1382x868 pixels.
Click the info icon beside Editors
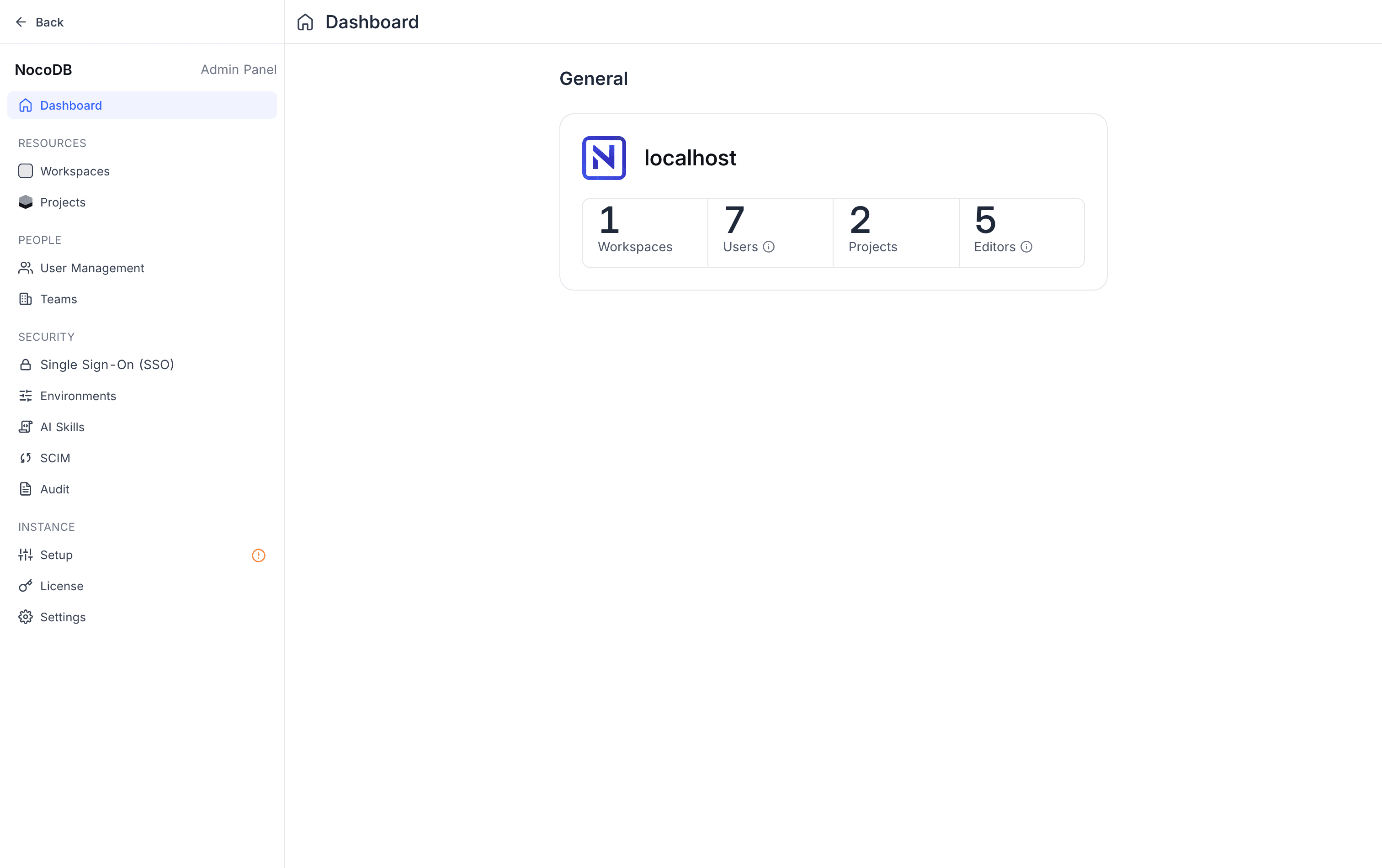[x=1026, y=247]
